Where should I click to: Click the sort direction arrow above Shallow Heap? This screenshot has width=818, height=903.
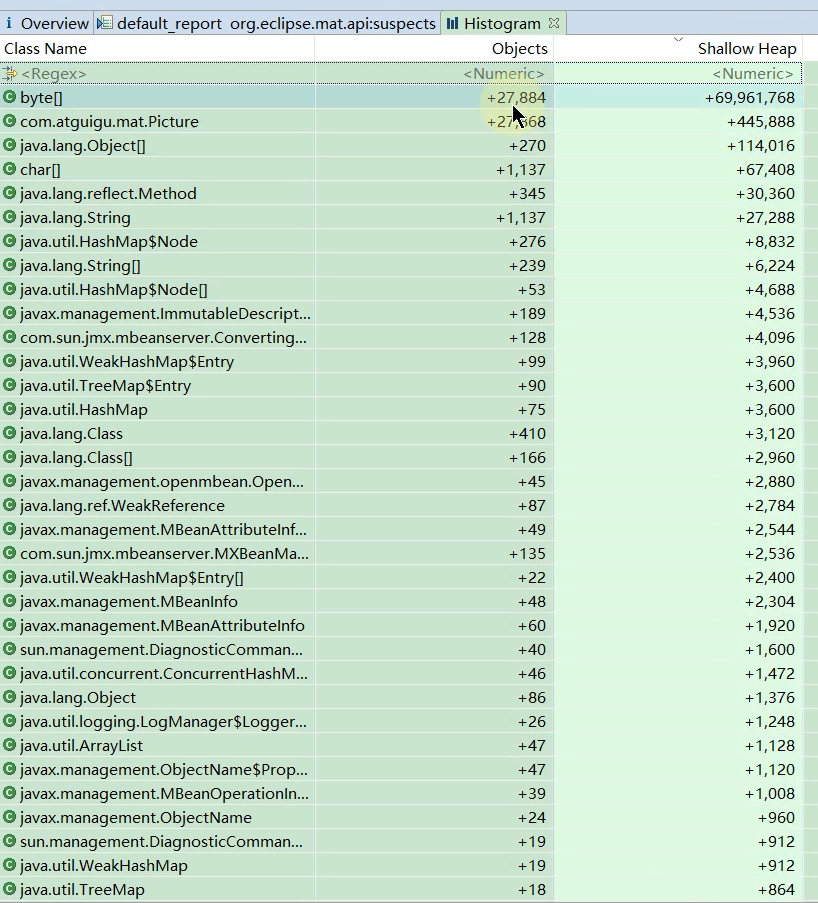pyautogui.click(x=678, y=39)
